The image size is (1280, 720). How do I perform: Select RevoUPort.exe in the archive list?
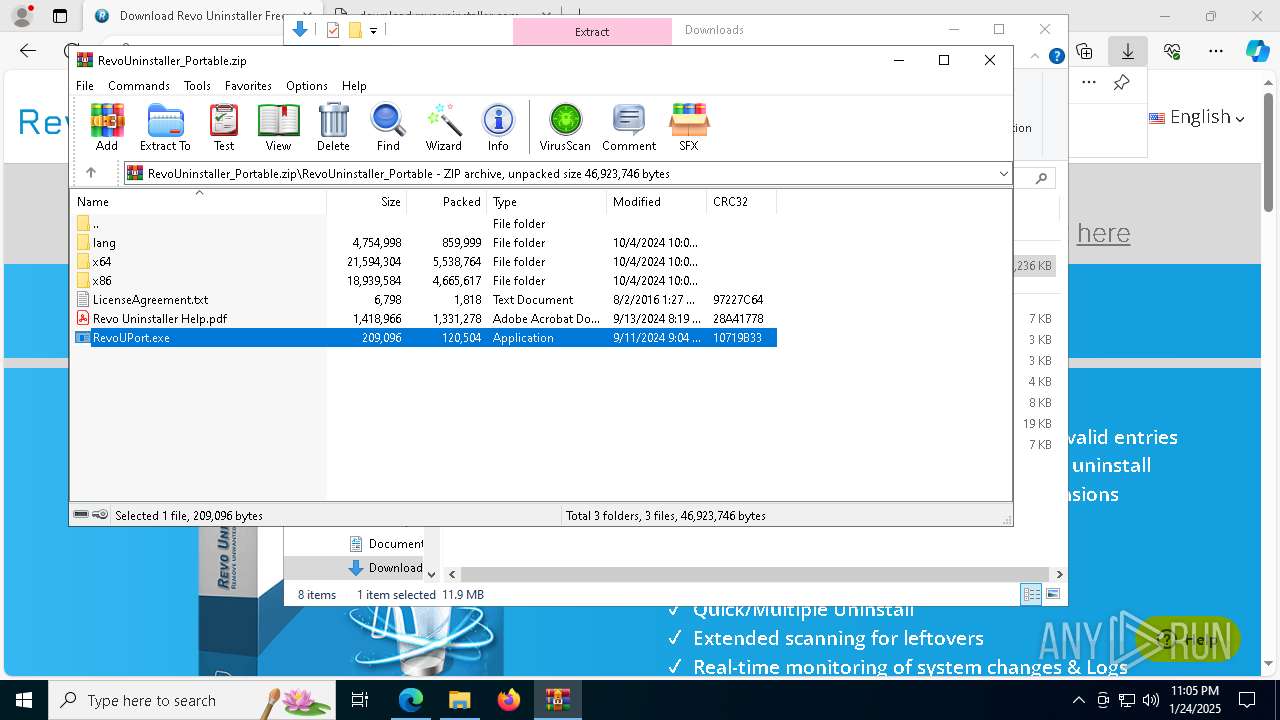coord(424,338)
